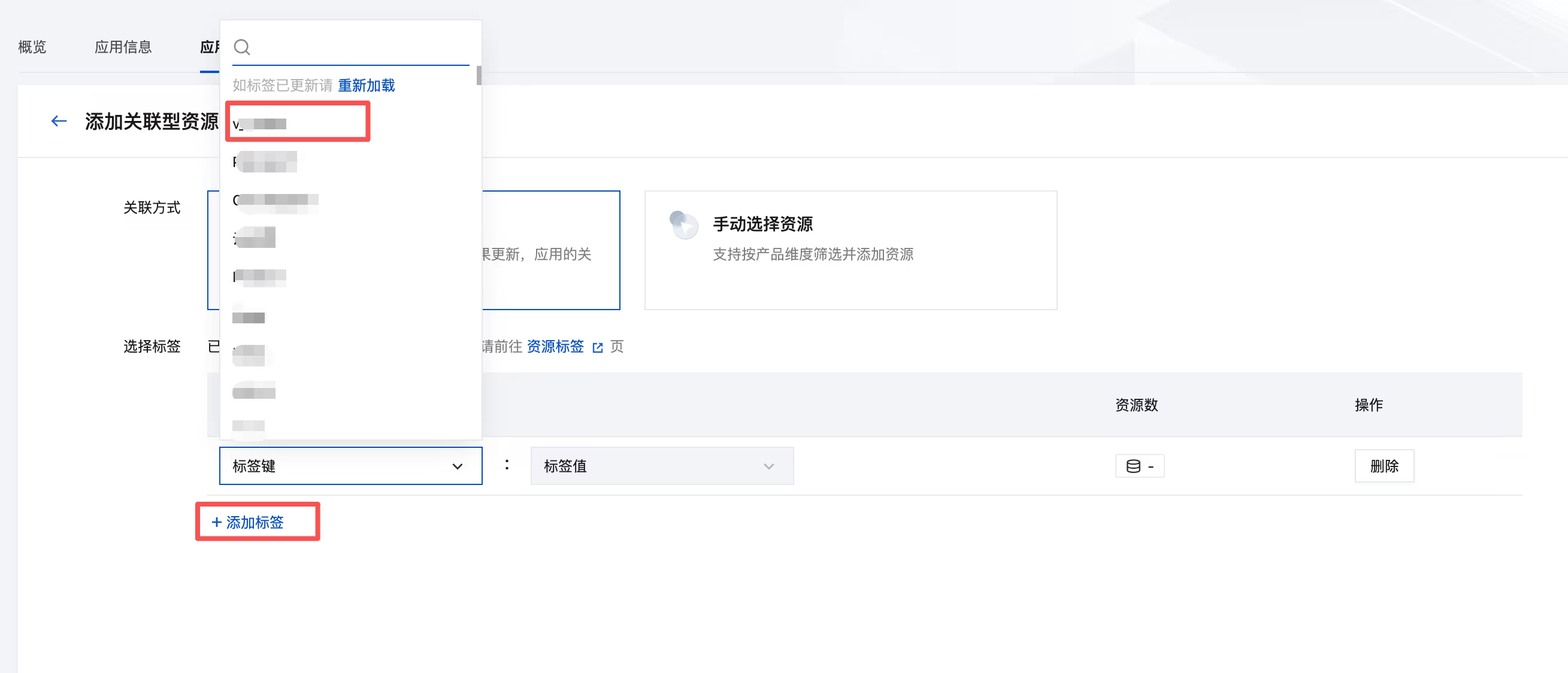Select the 手动选择资源 association option
The width and height of the screenshot is (1568, 673).
pyautogui.click(x=850, y=250)
